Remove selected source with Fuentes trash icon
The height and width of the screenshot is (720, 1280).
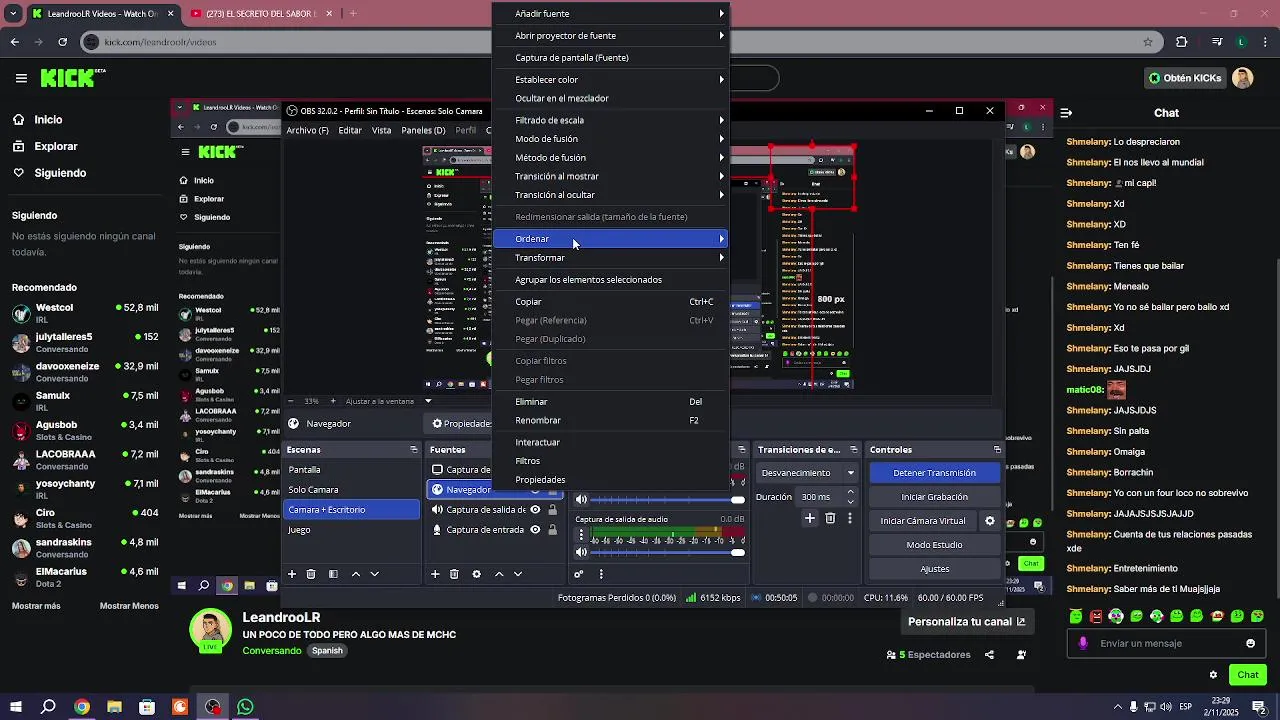454,574
